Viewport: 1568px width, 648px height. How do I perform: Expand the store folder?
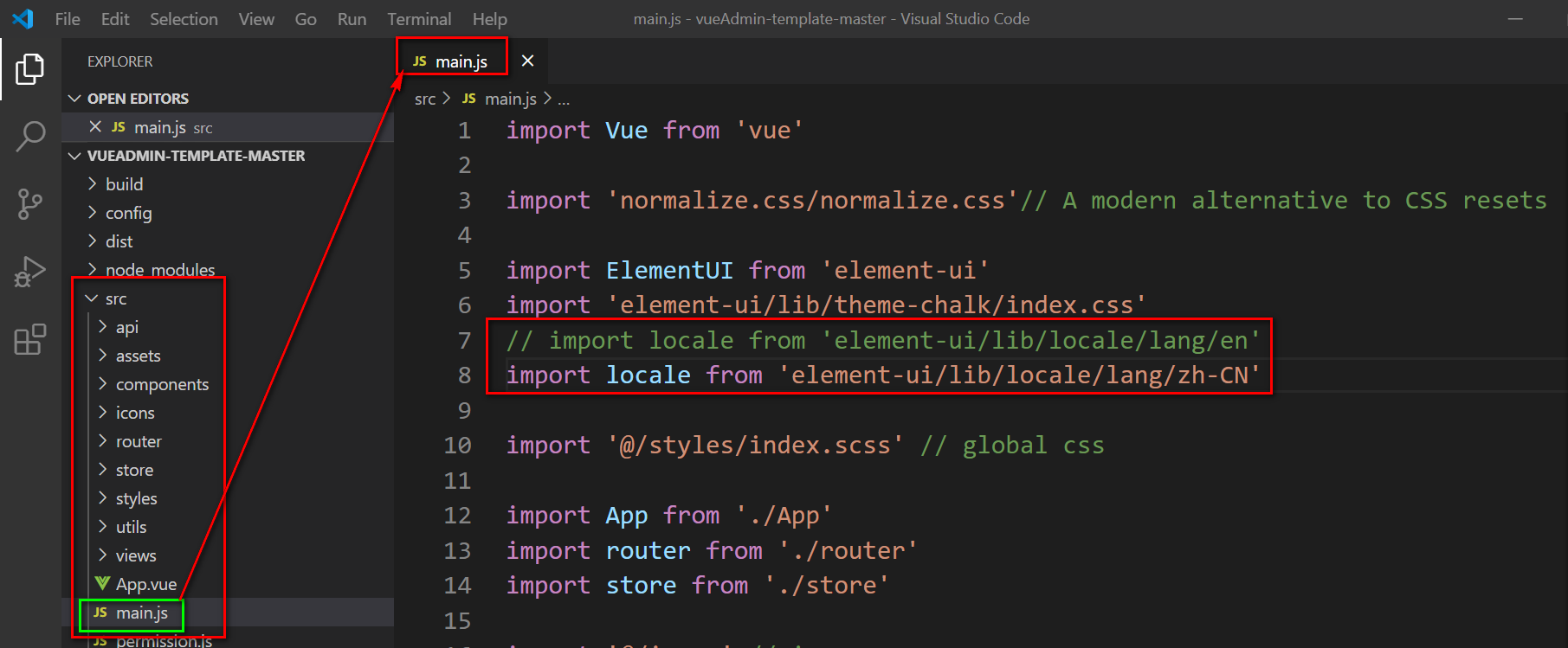point(103,470)
